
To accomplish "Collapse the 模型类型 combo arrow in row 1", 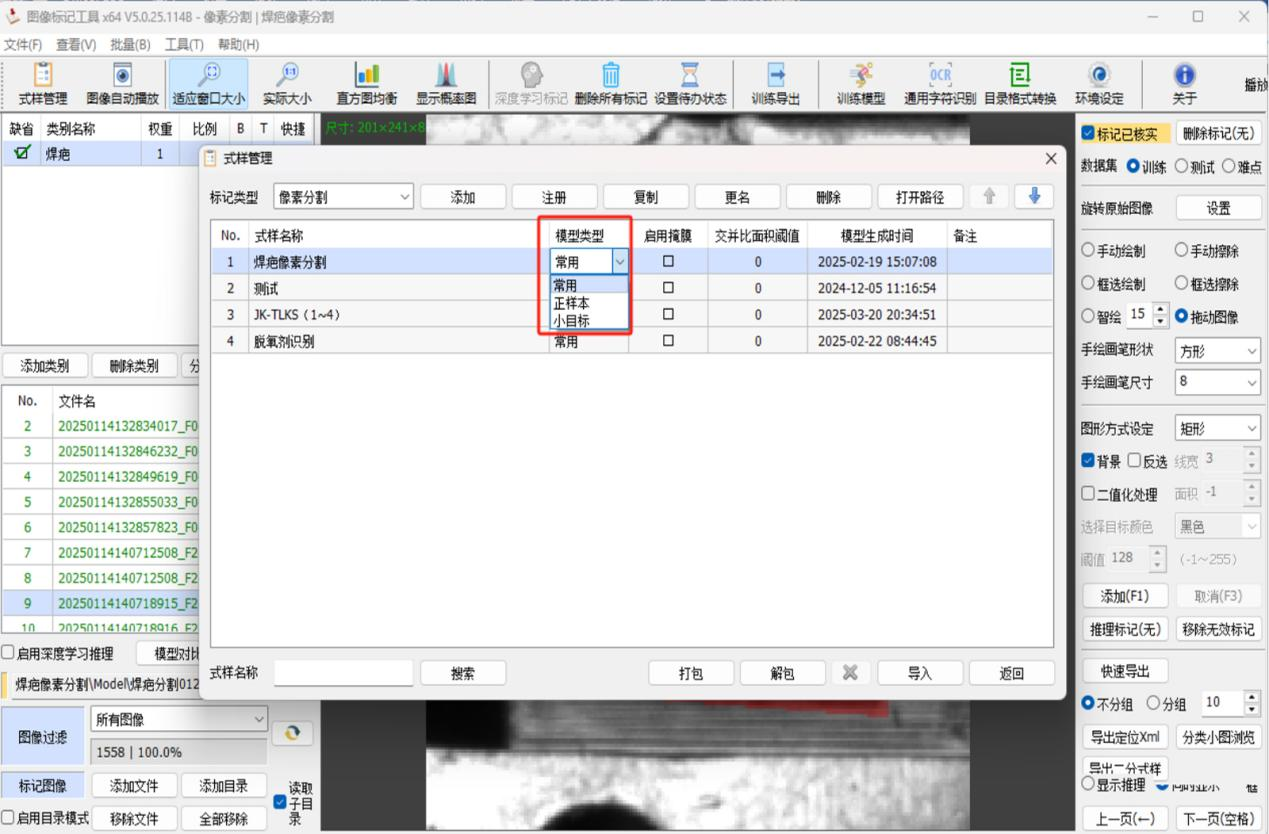I will (620, 262).
